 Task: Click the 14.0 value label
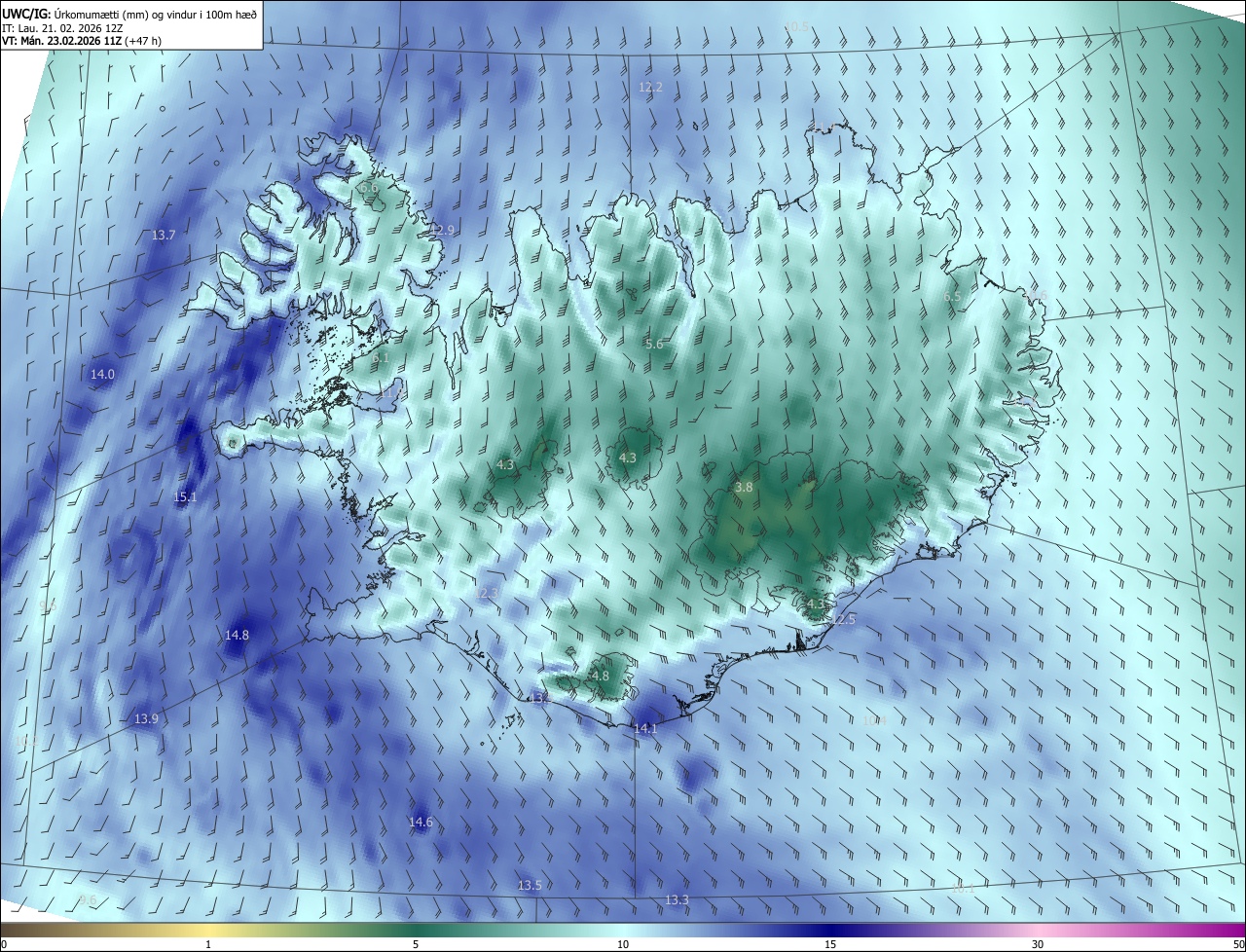pos(102,374)
